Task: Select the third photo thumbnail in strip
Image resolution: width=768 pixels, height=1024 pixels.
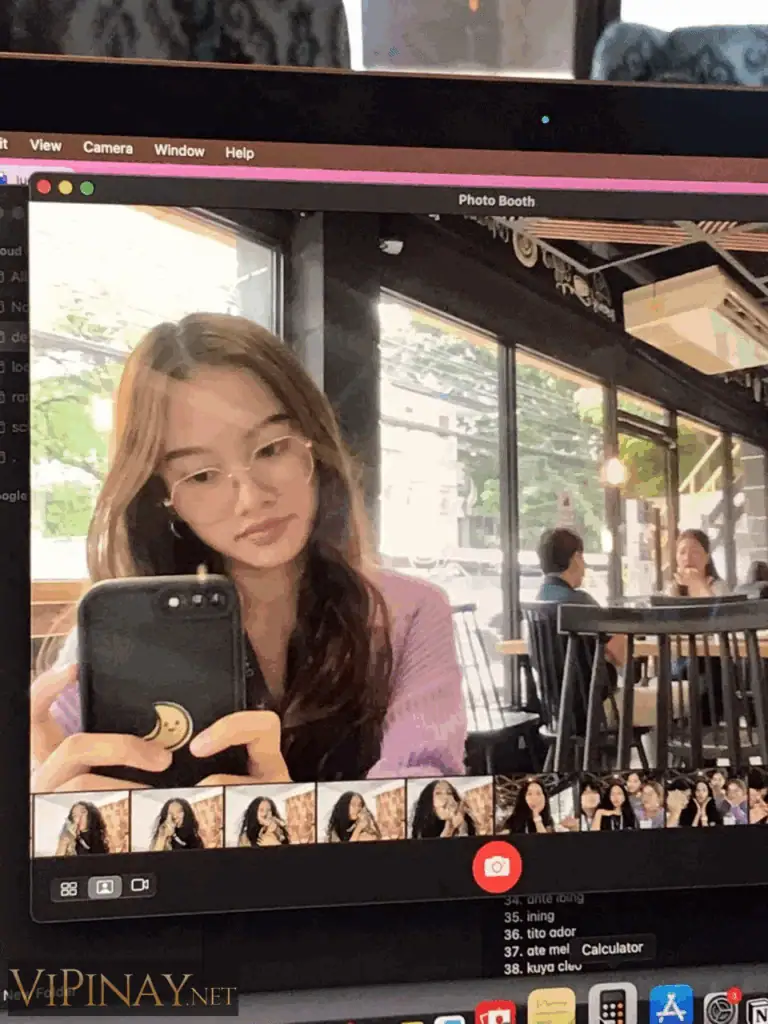Action: pos(268,817)
